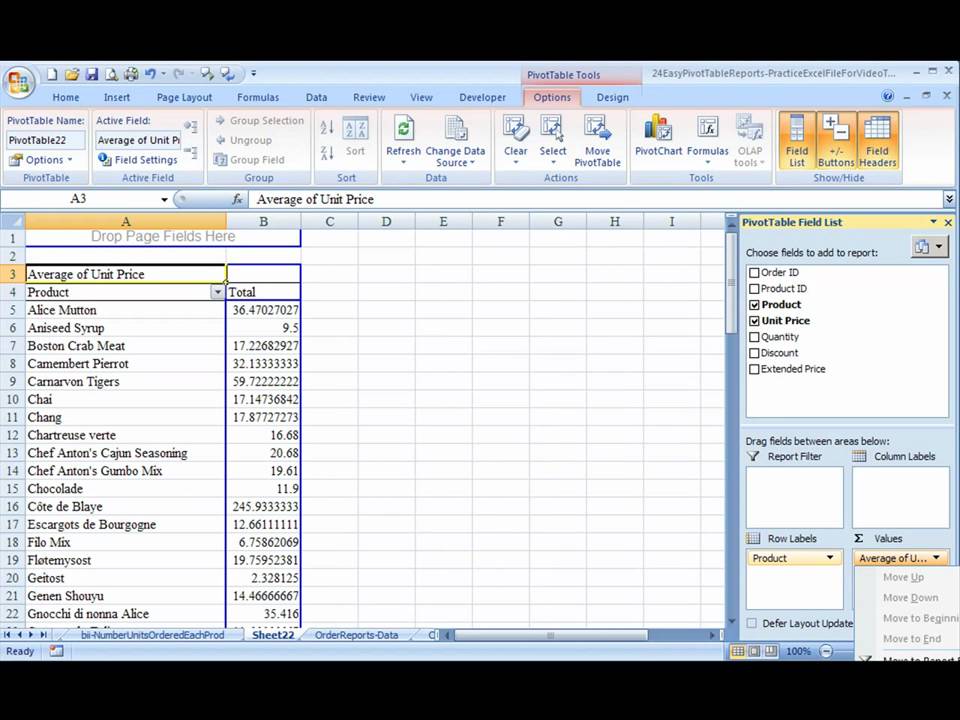Check the Discount field

click(x=754, y=353)
